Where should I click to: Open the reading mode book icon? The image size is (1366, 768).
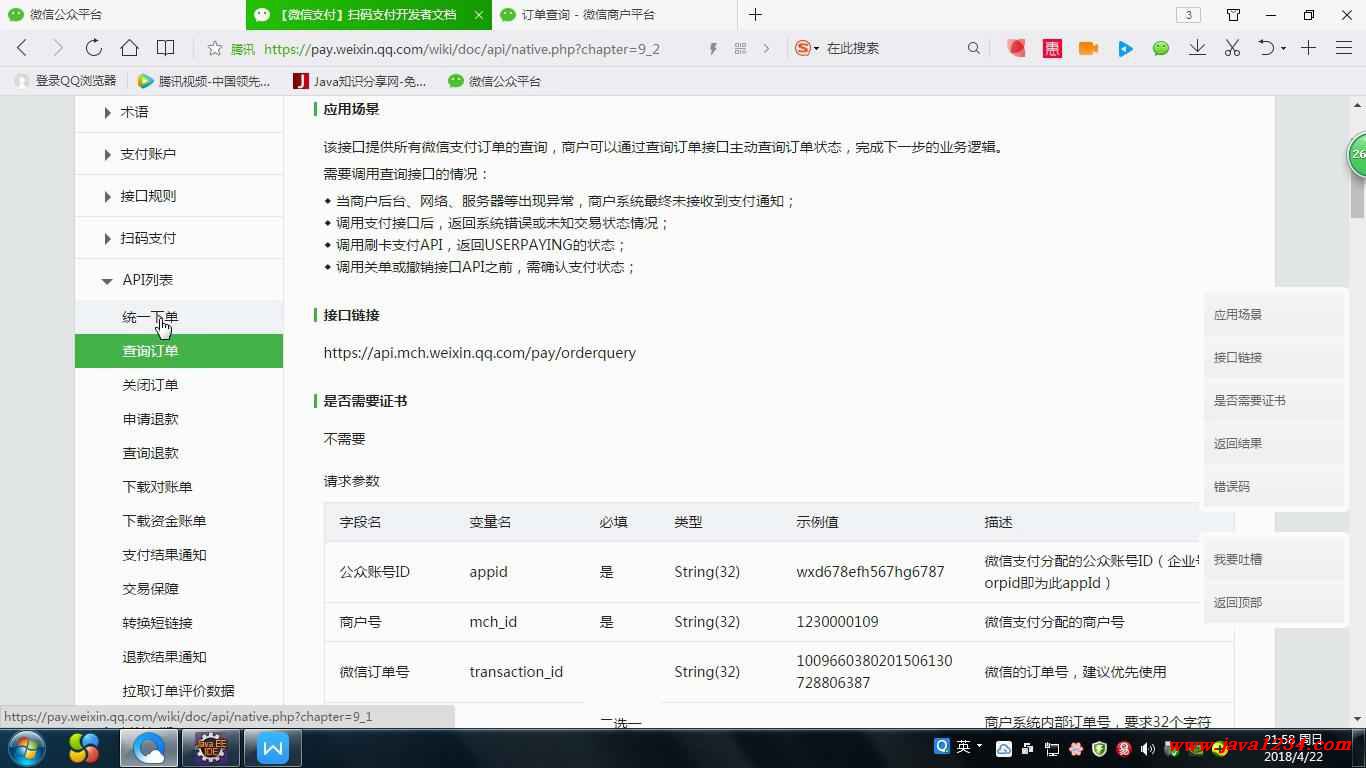tap(166, 48)
